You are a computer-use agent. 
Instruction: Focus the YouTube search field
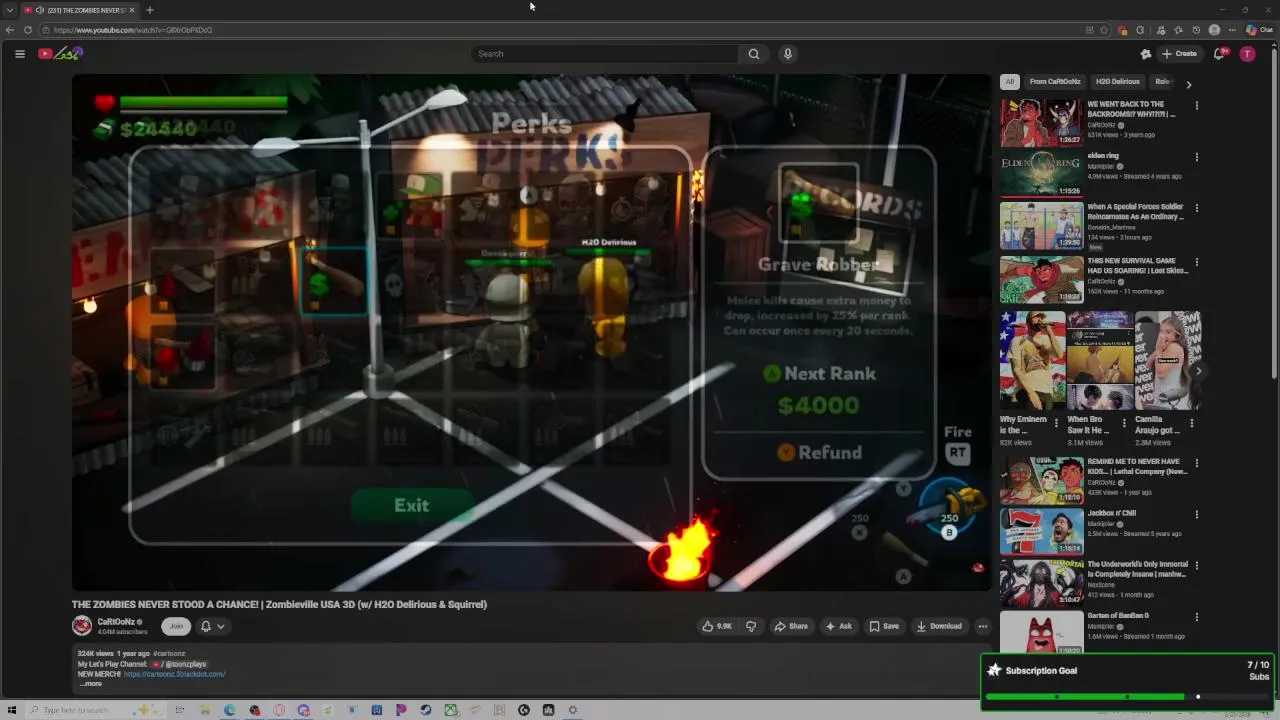(605, 54)
